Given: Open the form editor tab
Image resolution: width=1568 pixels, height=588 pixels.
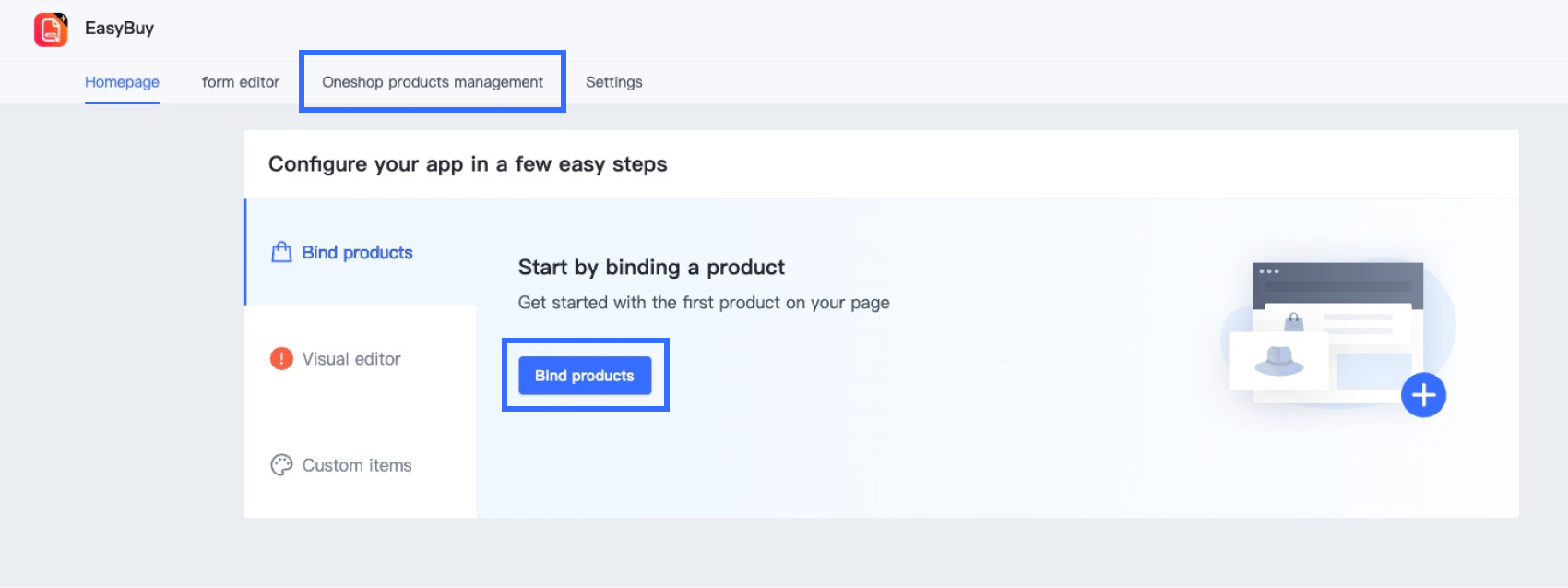Looking at the screenshot, I should coord(241,82).
